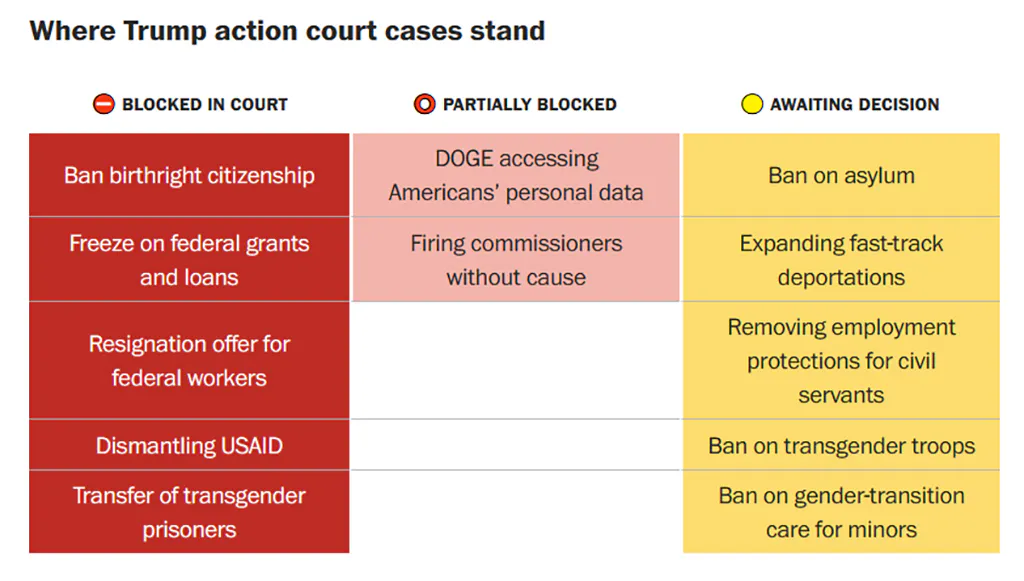Click the chart title about Trump court cases

point(288,31)
